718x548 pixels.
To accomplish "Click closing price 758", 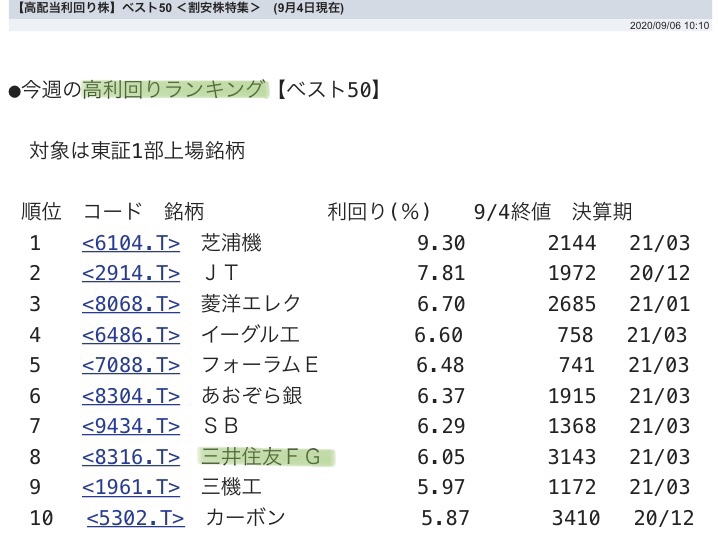I will point(576,335).
